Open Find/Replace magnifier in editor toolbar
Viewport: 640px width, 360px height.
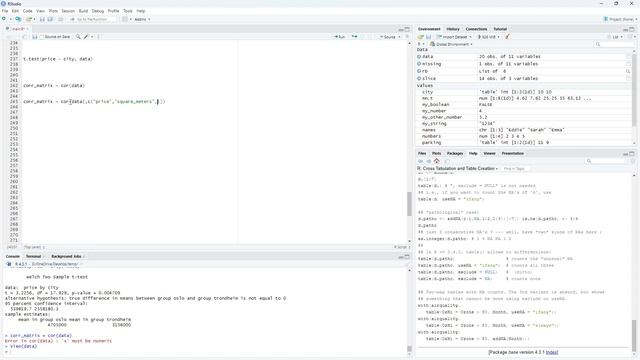[78, 37]
